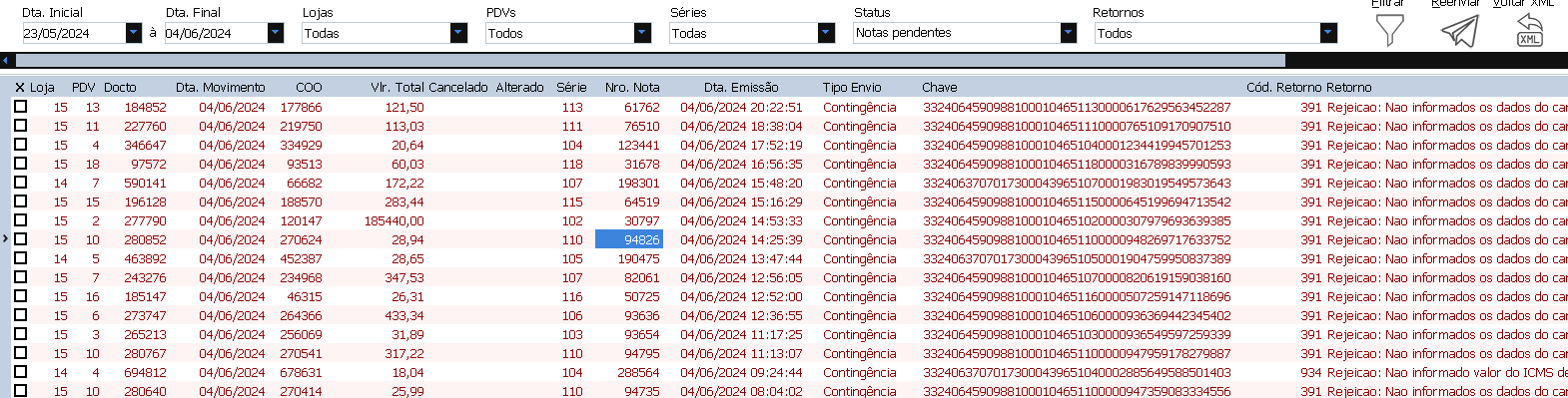This screenshot has width=1568, height=398.
Task: Tick the checkbox for Docto 463892
Action: point(20,258)
